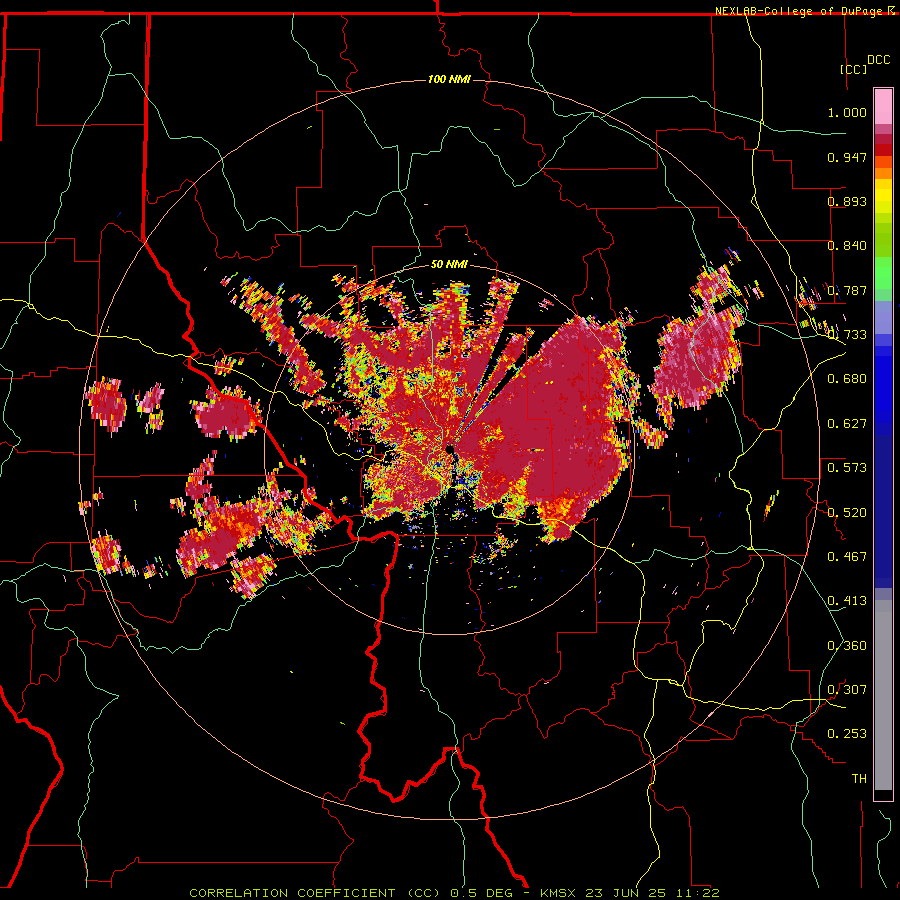Click the 50 NMI range ring label
900x900 pixels.
coord(449,264)
